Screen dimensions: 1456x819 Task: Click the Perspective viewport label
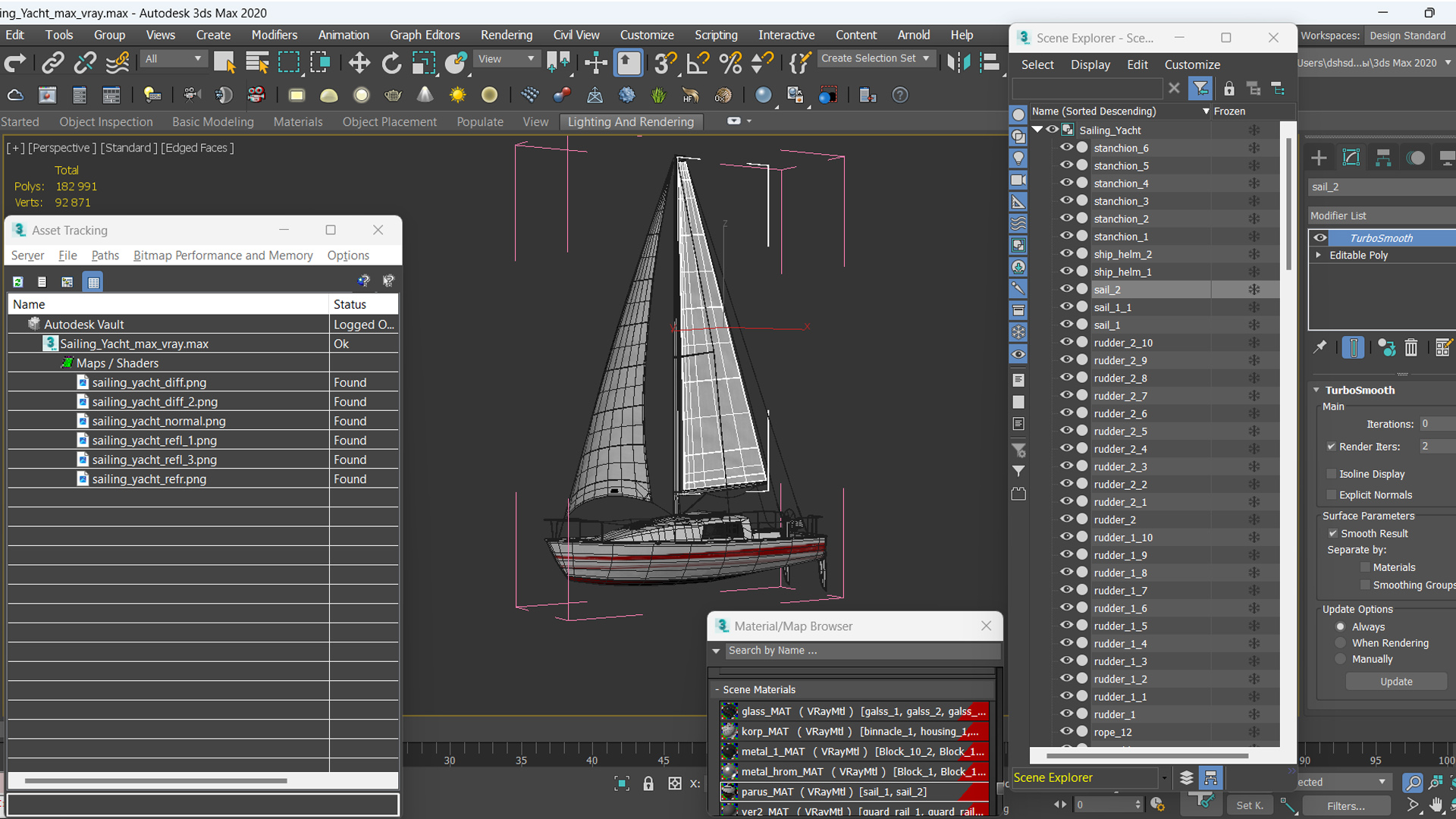click(x=62, y=148)
